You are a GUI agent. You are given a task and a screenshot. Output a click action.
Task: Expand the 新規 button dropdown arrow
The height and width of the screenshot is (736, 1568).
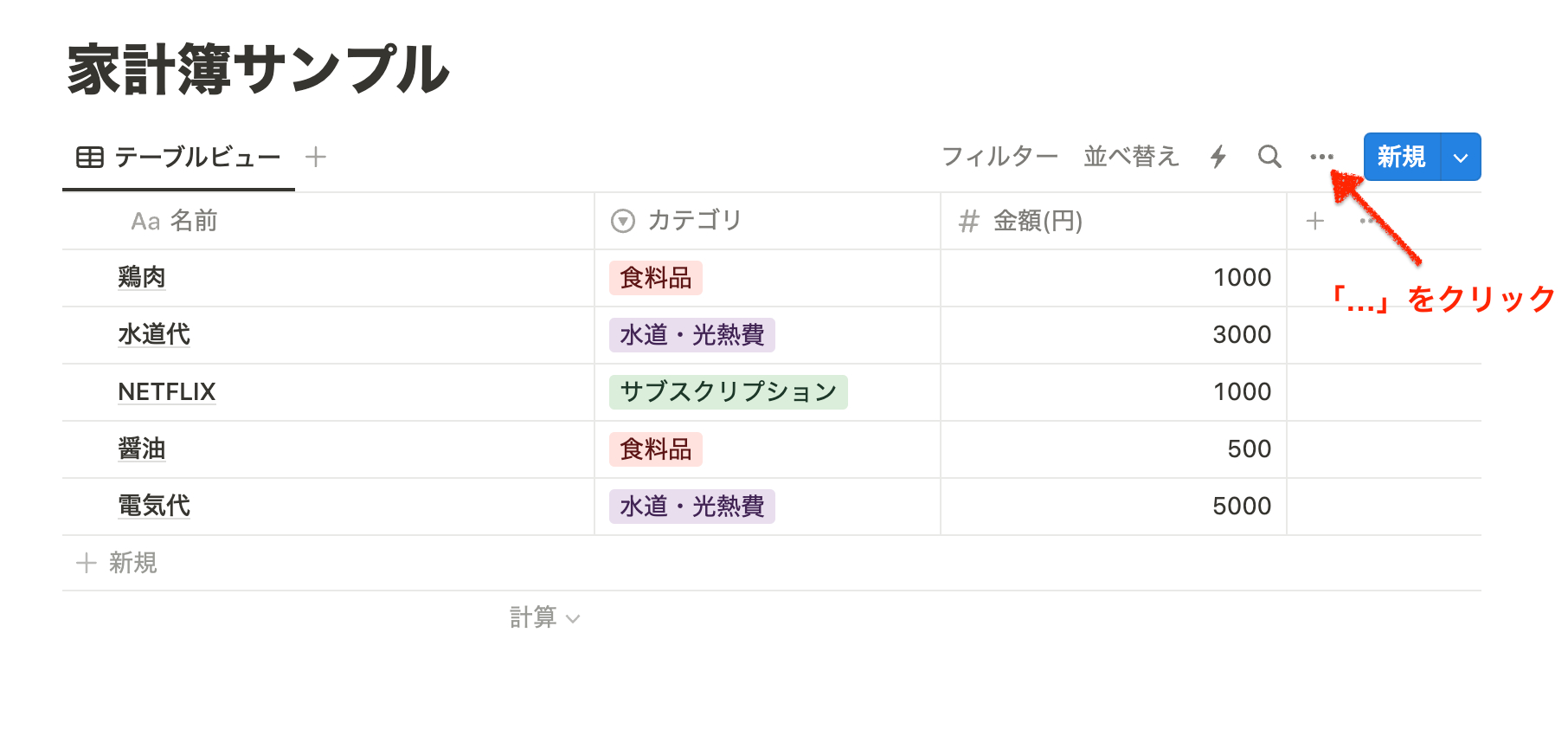pyautogui.click(x=1461, y=158)
